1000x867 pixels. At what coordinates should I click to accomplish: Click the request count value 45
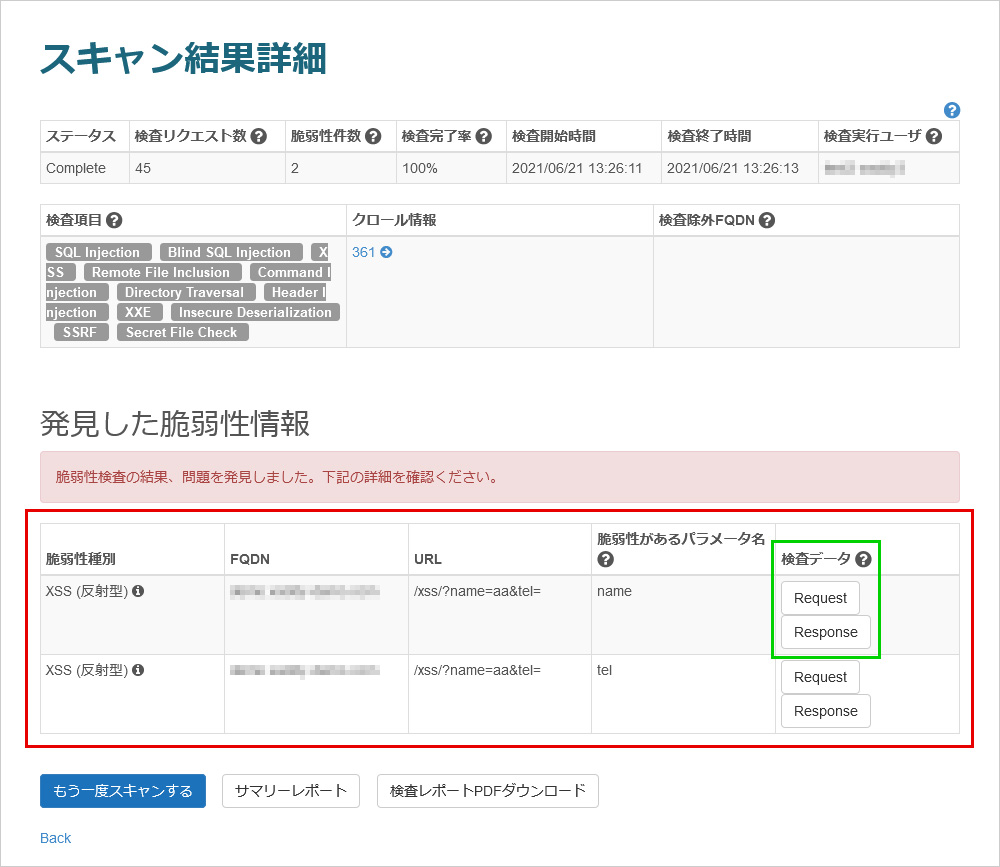click(x=143, y=168)
